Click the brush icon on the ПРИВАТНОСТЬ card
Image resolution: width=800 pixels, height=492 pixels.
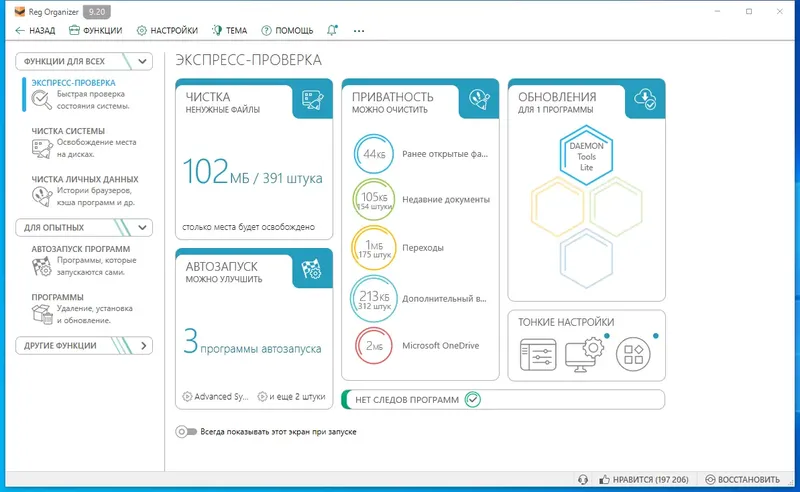(x=479, y=100)
